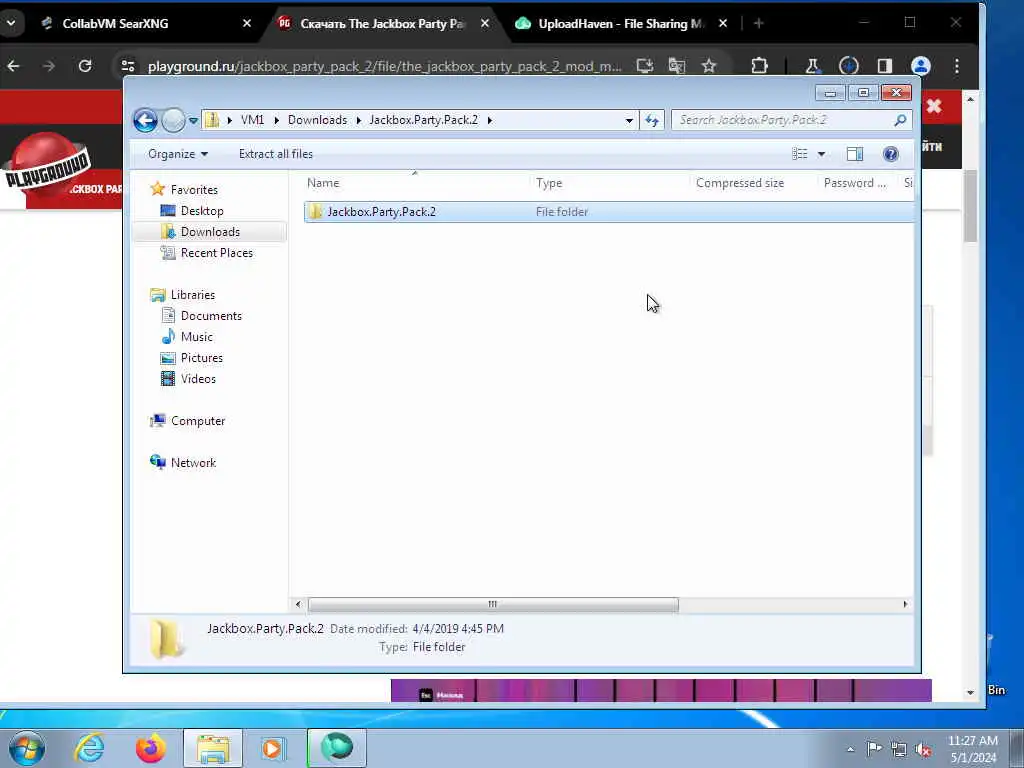This screenshot has width=1024, height=768.
Task: Open recent locations dropdown beside nav arrows
Action: [x=193, y=121]
